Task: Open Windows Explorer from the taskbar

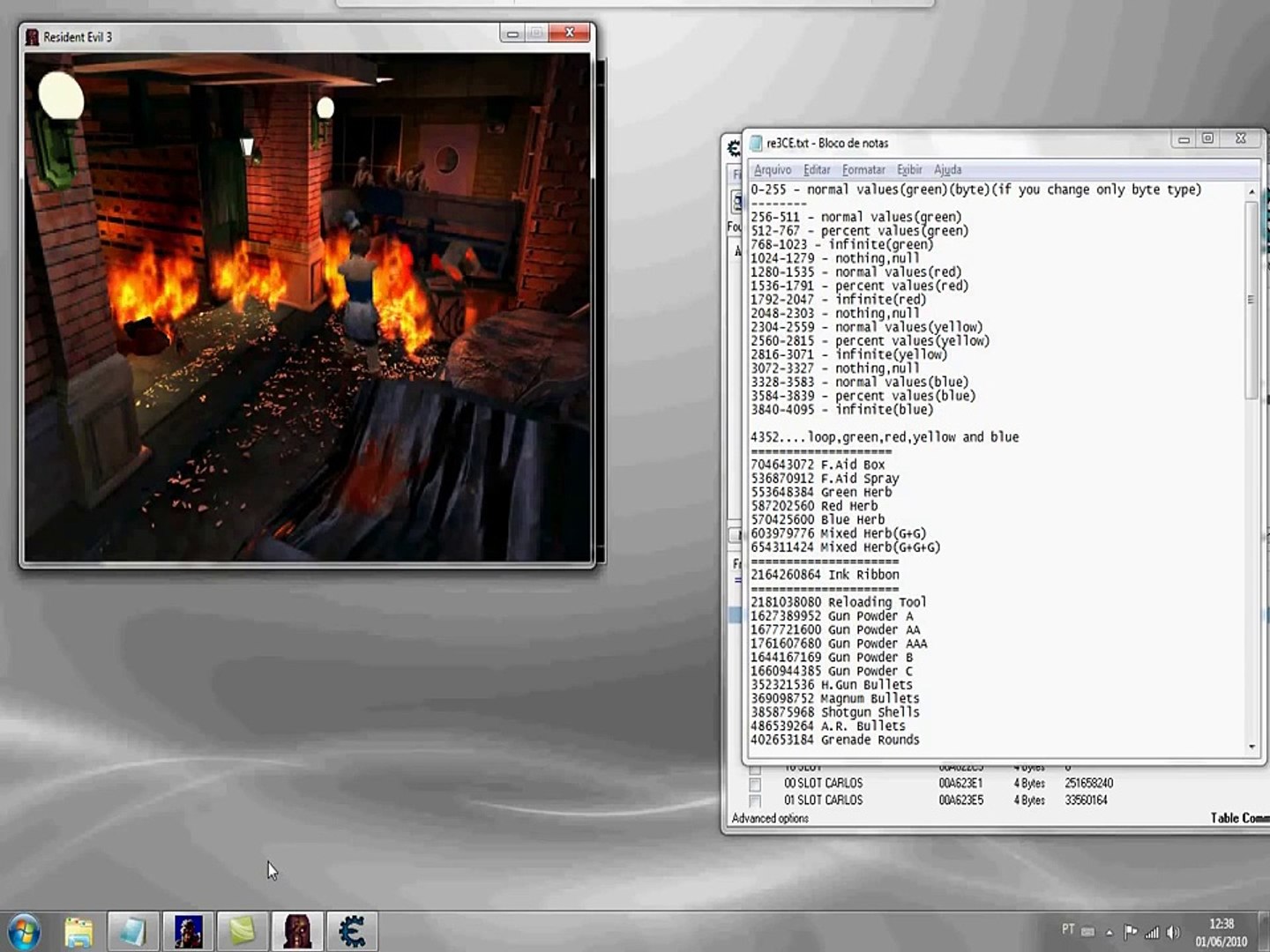Action: click(78, 932)
